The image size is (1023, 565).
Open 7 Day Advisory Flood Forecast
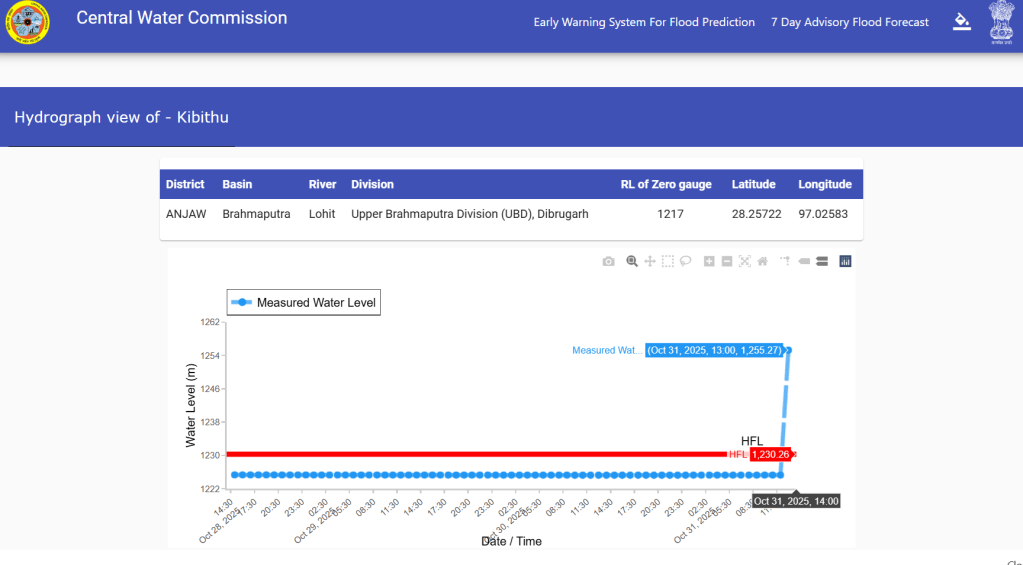click(x=849, y=22)
